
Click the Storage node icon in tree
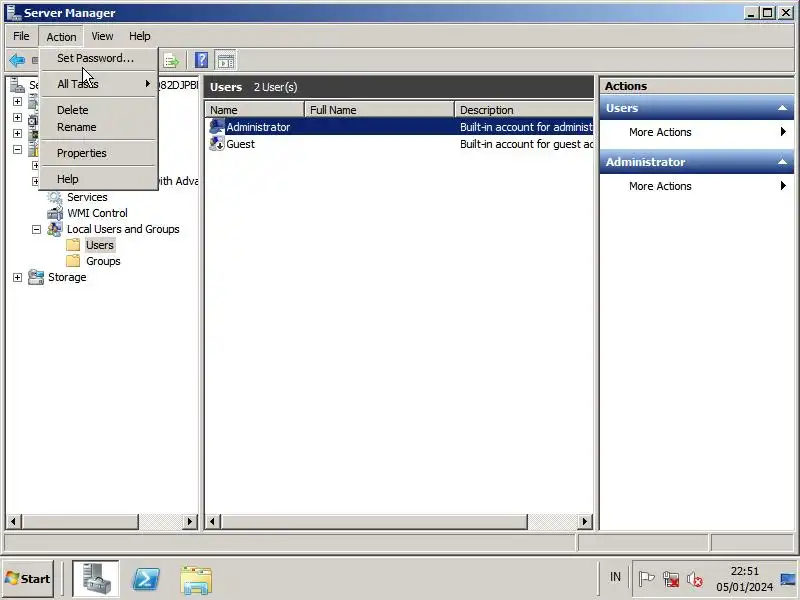pos(36,277)
